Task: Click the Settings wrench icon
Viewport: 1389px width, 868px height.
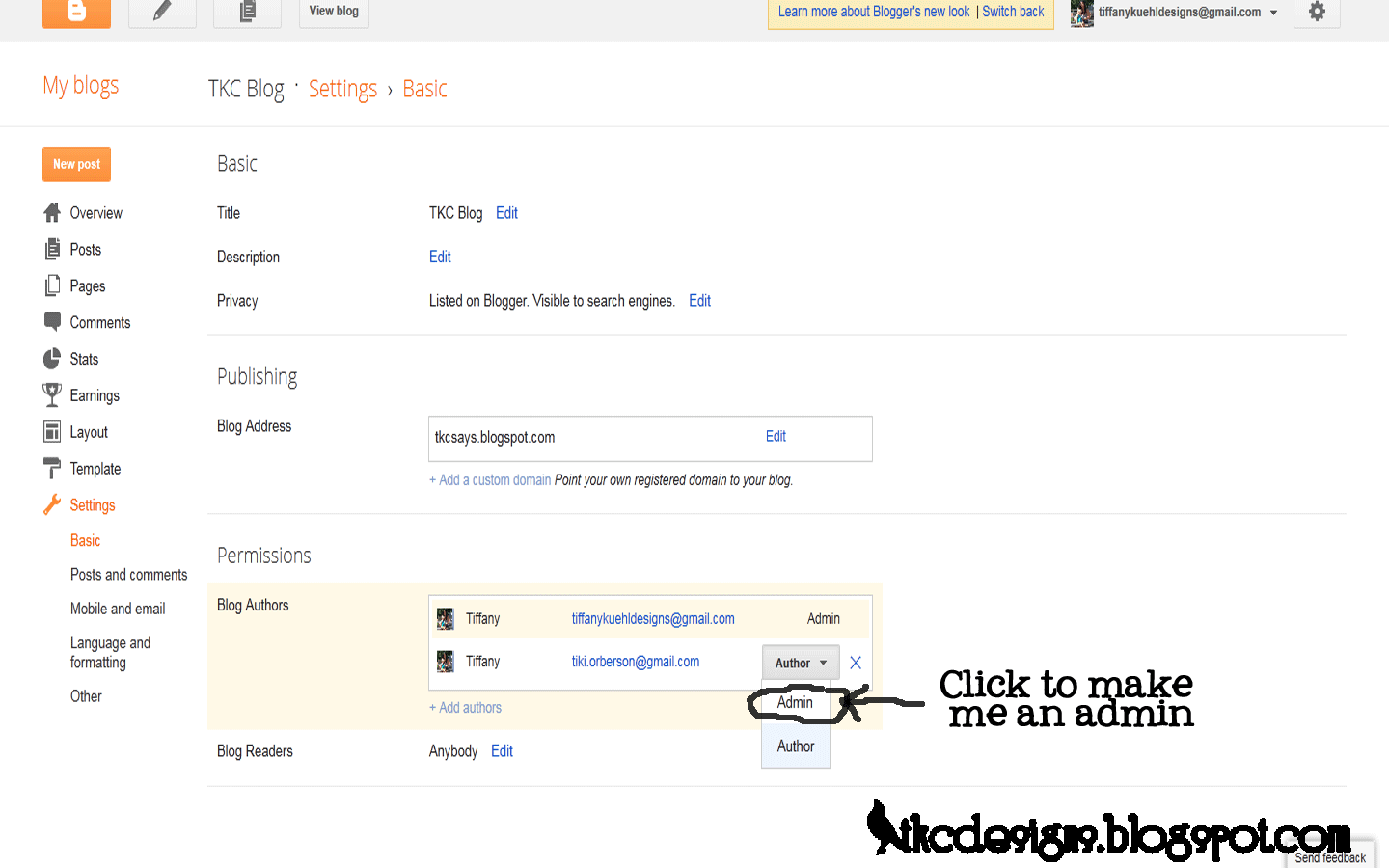Action: tap(52, 504)
